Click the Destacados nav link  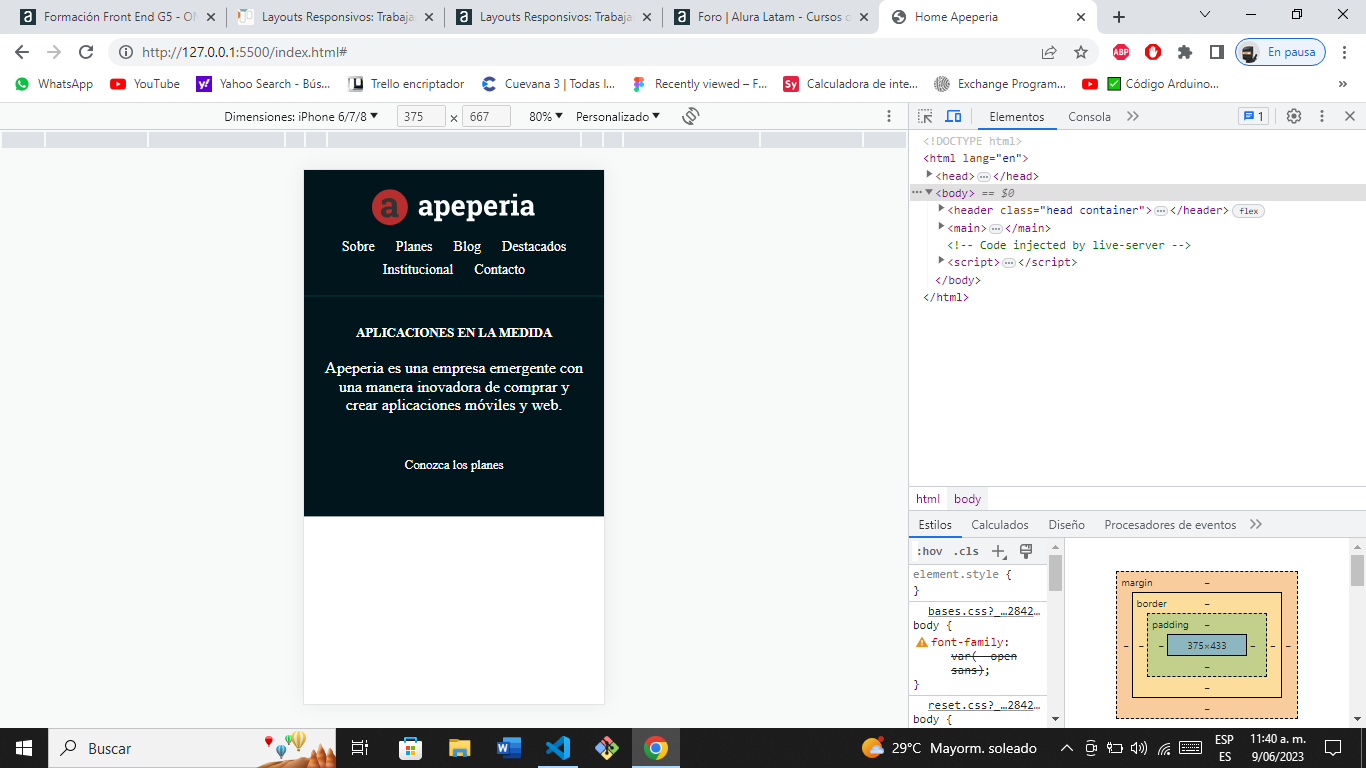click(534, 246)
